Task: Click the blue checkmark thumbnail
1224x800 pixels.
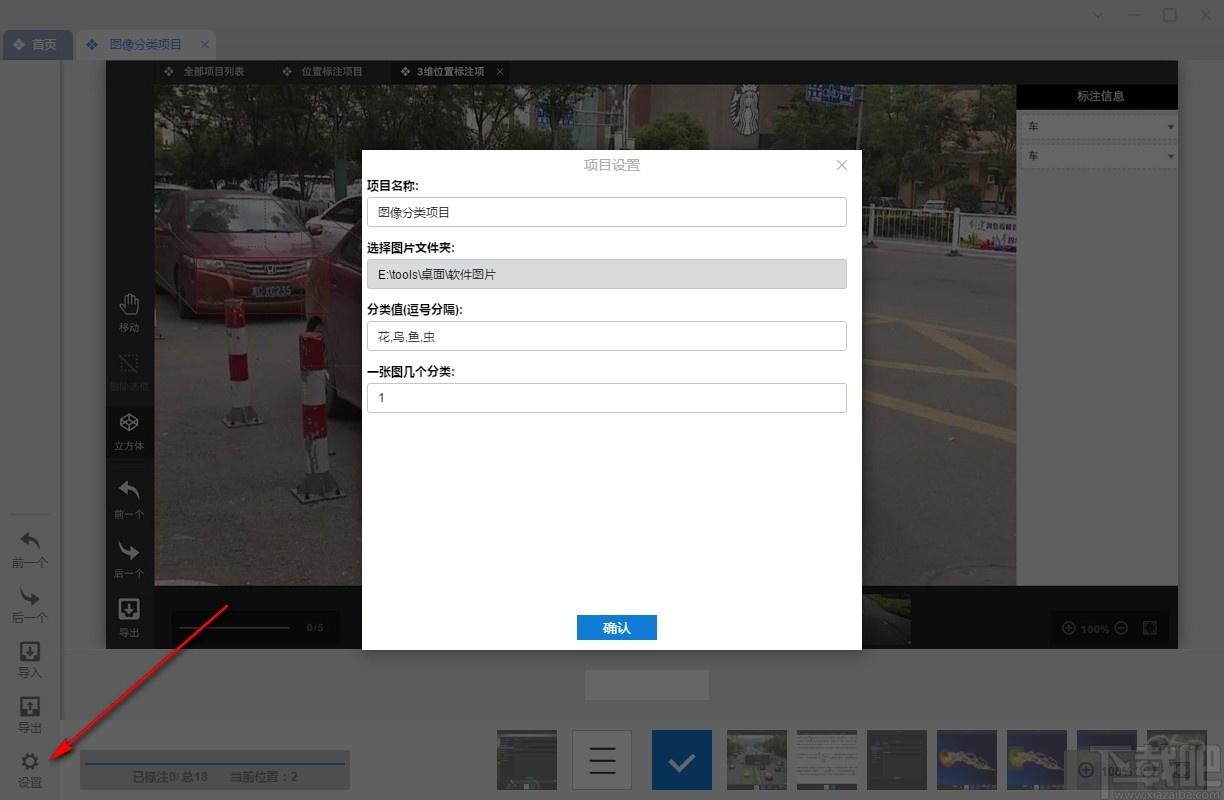Action: tap(682, 760)
